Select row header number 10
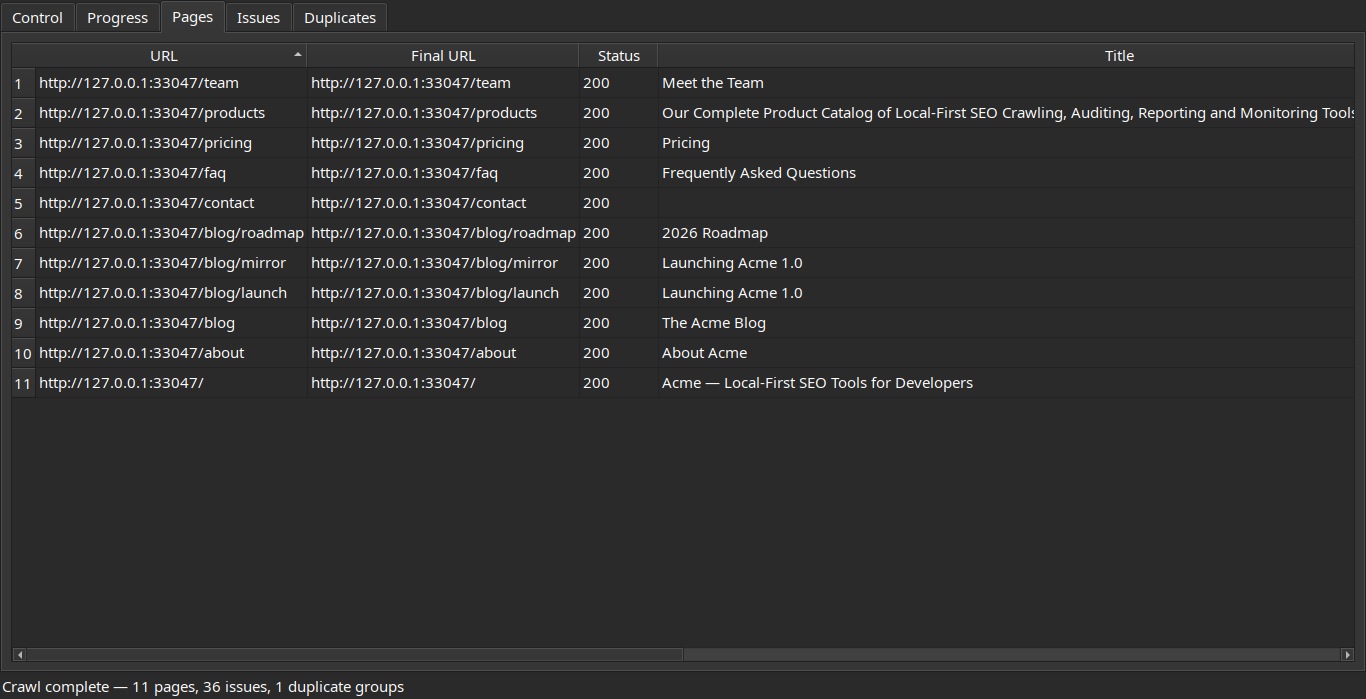The width and height of the screenshot is (1366, 699). 23,353
